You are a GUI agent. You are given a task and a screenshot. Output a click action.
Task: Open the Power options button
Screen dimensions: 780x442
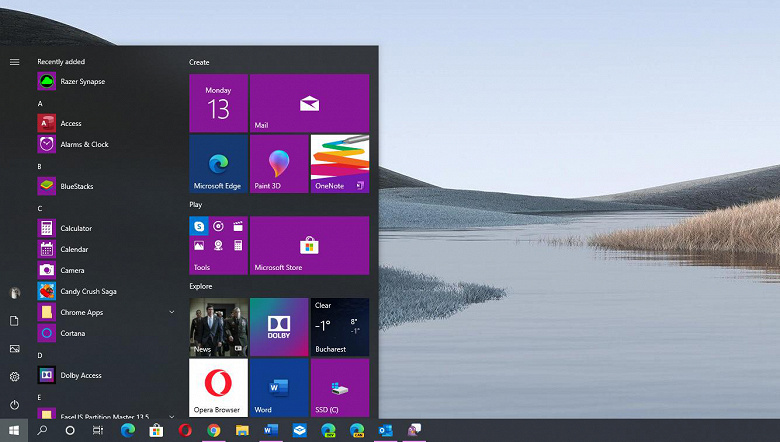tap(14, 405)
